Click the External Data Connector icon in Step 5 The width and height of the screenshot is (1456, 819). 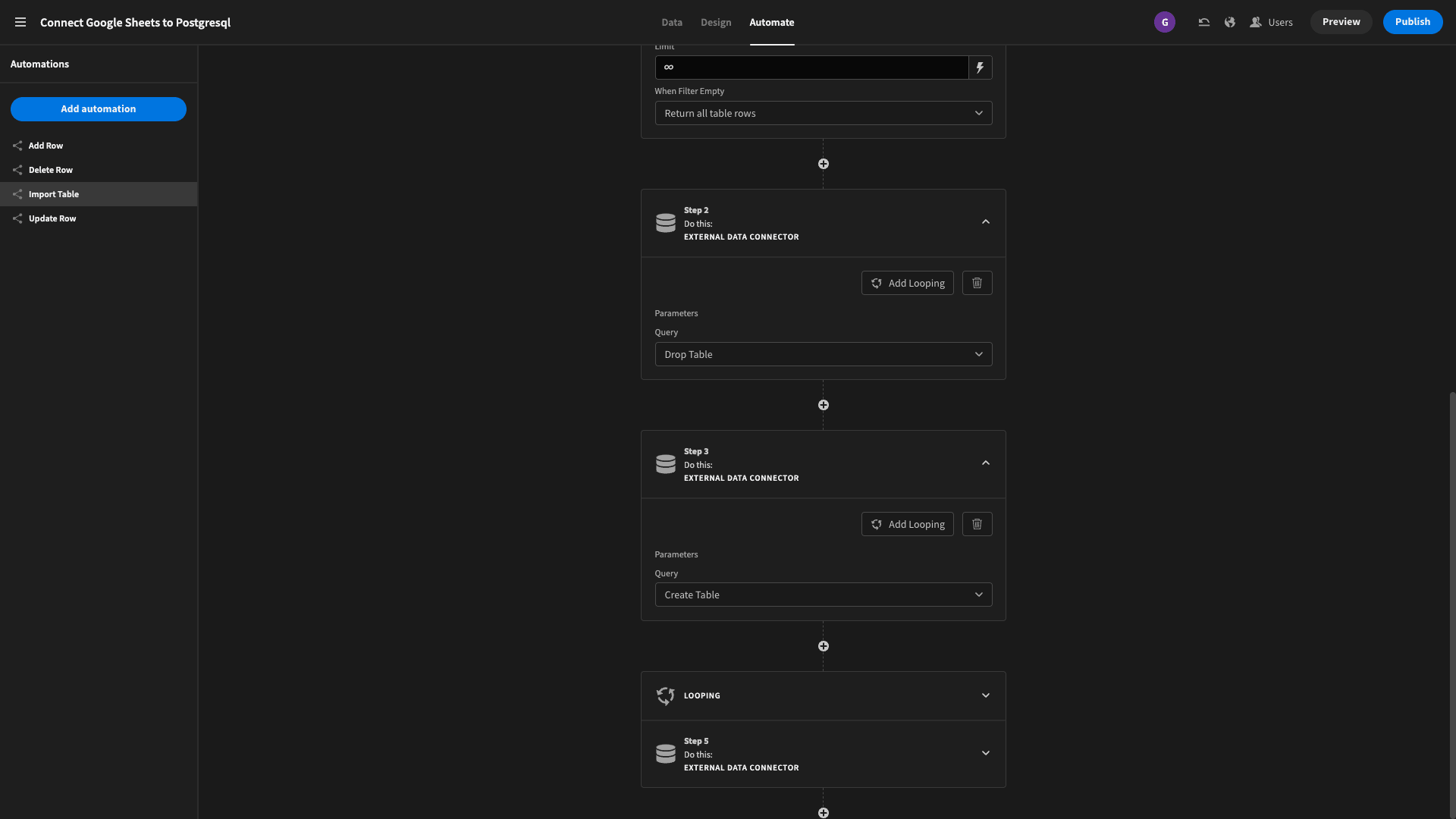665,754
